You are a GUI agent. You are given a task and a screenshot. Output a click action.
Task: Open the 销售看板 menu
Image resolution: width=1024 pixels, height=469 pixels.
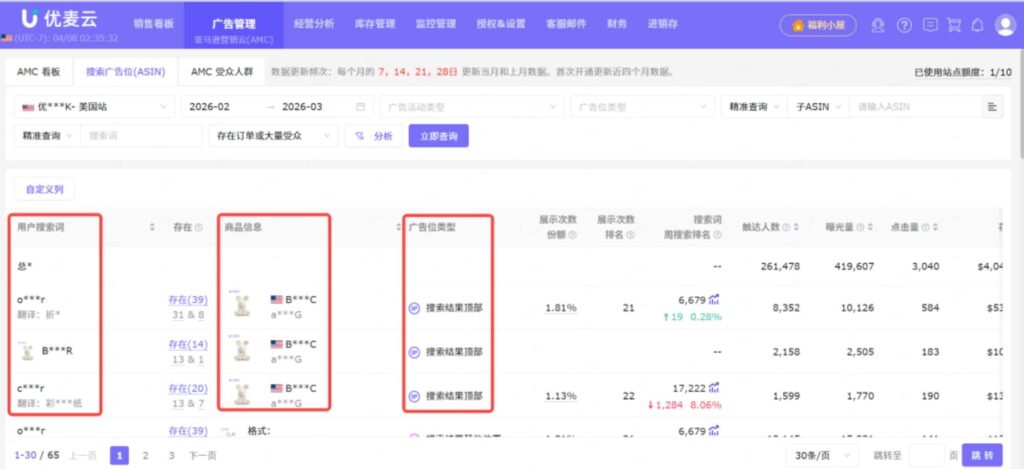[x=153, y=24]
